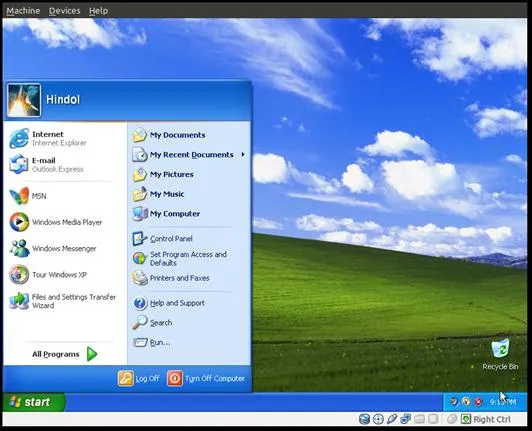Open the Machine menu
This screenshot has height=431, width=532.
point(23,11)
